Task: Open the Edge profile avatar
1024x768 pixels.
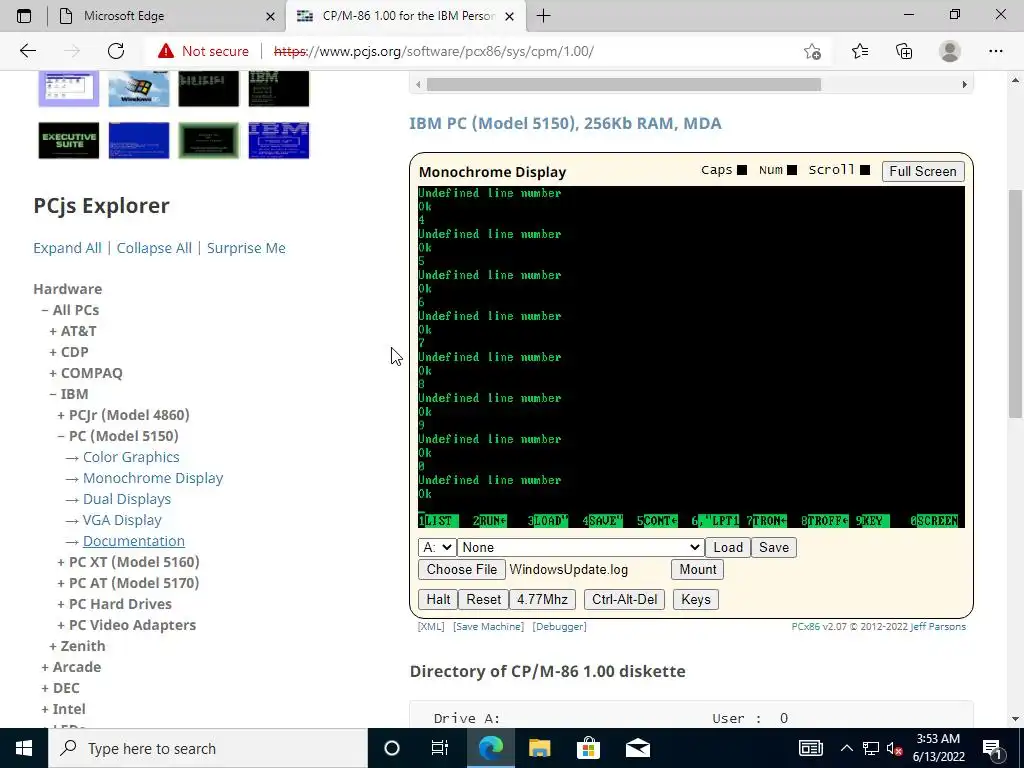Action: tap(950, 51)
